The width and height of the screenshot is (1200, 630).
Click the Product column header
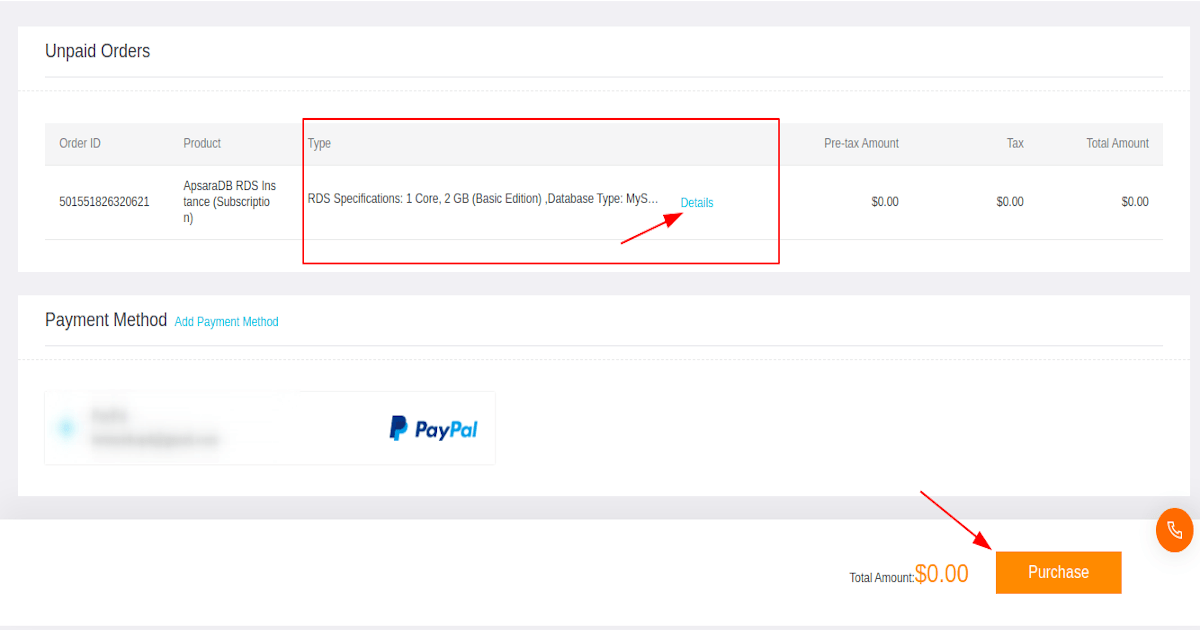pyautogui.click(x=202, y=143)
